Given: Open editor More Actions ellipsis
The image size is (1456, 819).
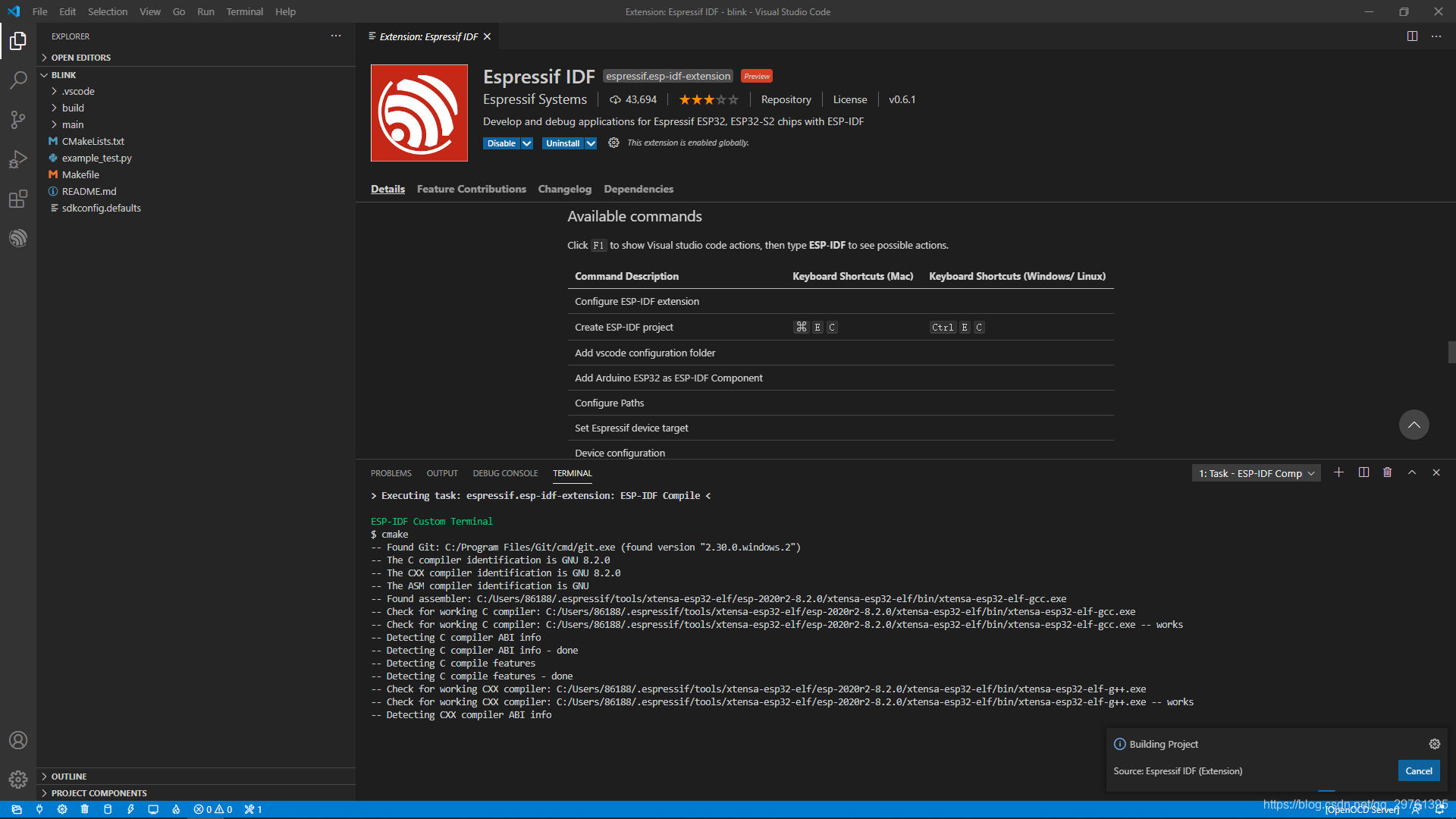Looking at the screenshot, I should point(1436,36).
